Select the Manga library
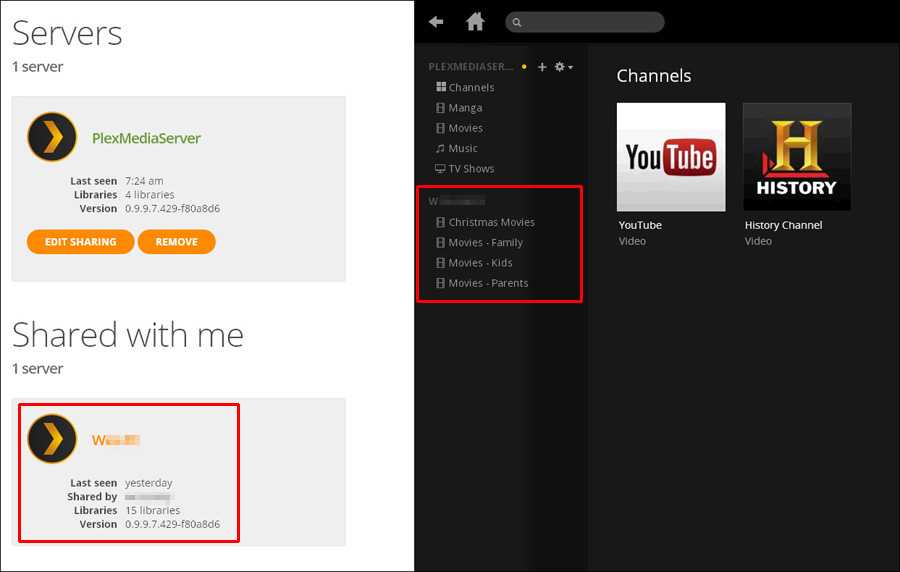Viewport: 900px width, 572px height. pyautogui.click(x=464, y=108)
